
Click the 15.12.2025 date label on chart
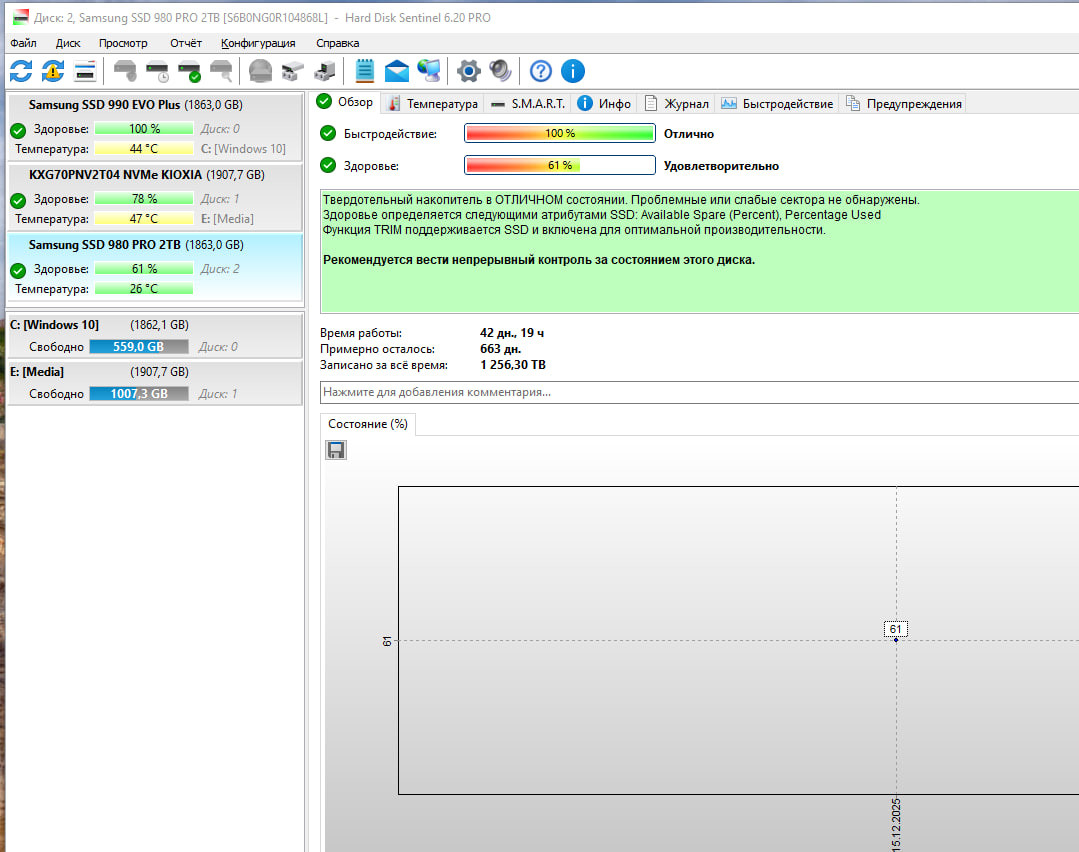[896, 824]
